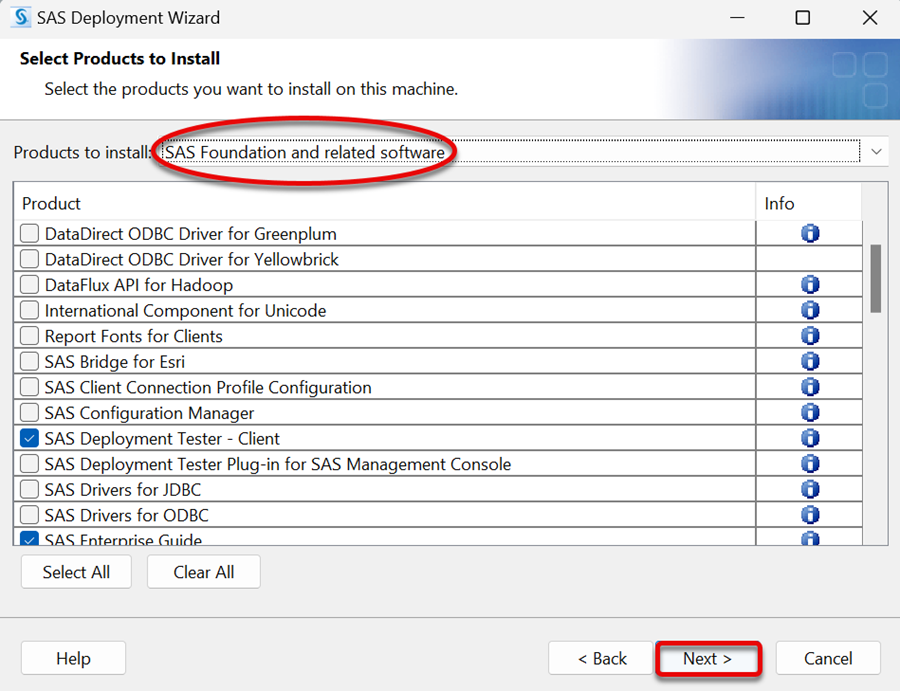Uncheck SAS Deployment Tester - Client
Image resolution: width=900 pixels, height=691 pixels.
pyautogui.click(x=29, y=438)
